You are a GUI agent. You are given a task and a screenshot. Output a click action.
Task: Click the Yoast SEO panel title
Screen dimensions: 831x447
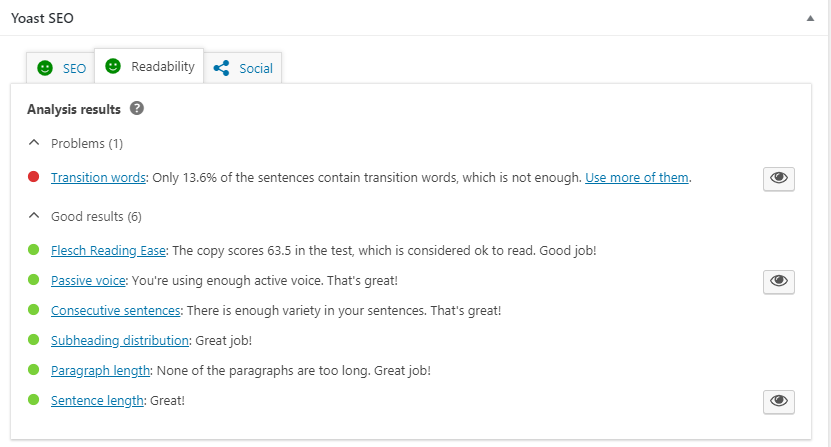click(42, 18)
